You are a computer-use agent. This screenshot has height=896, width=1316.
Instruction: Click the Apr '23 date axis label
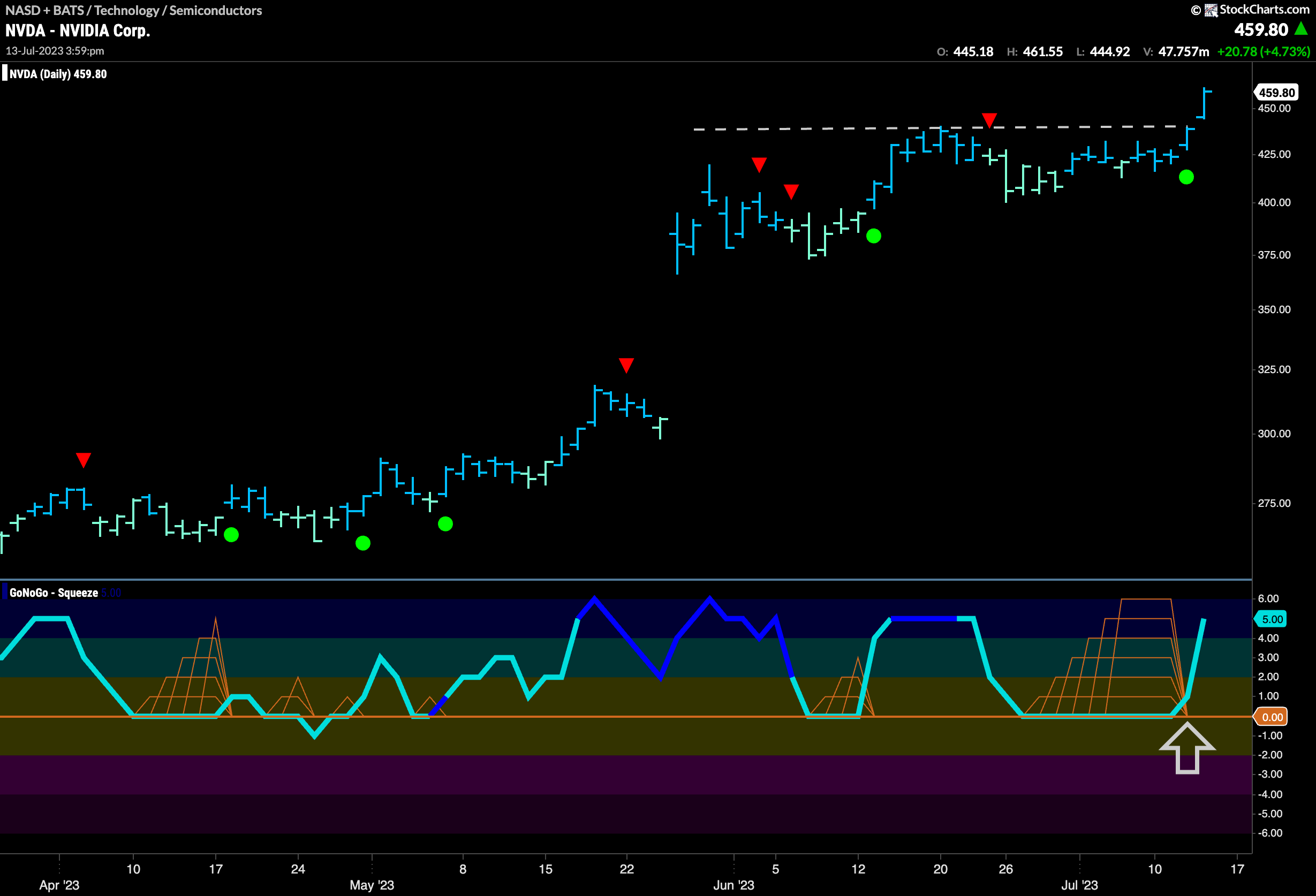59,885
